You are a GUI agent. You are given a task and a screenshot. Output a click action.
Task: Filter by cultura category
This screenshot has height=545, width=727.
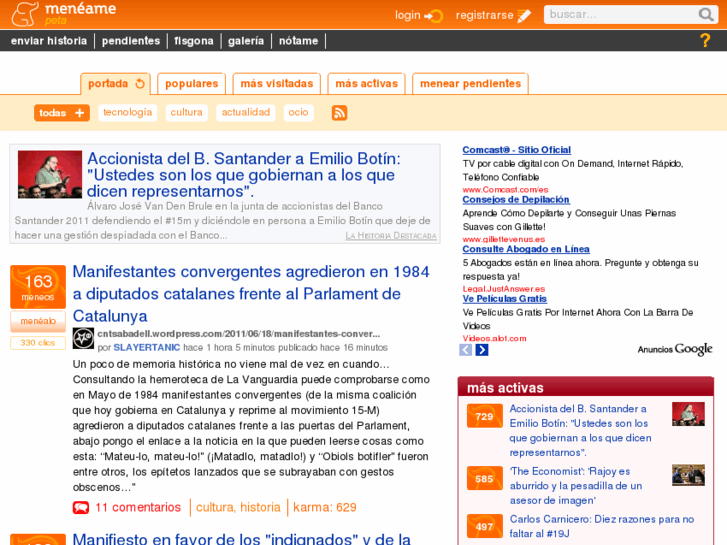(x=186, y=113)
